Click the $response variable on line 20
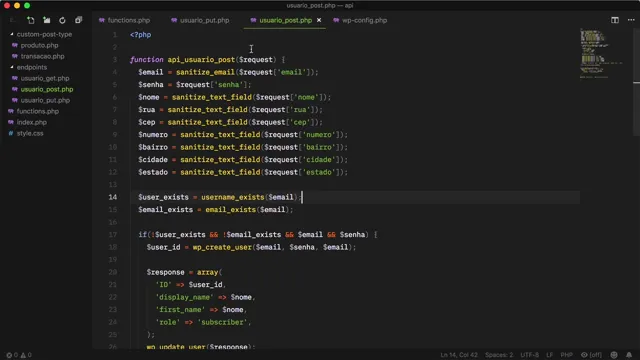This screenshot has width=640, height=360. point(165,272)
